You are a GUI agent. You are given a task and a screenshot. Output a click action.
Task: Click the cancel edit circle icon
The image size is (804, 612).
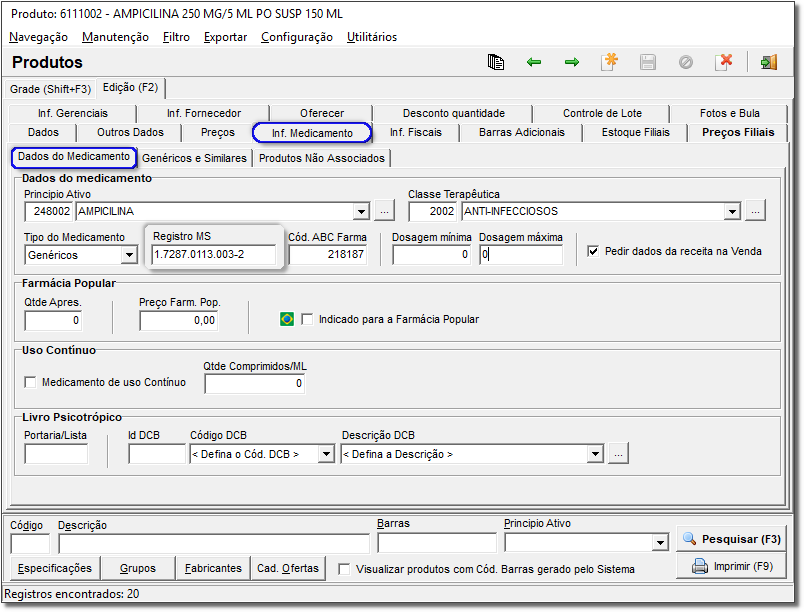(x=686, y=63)
